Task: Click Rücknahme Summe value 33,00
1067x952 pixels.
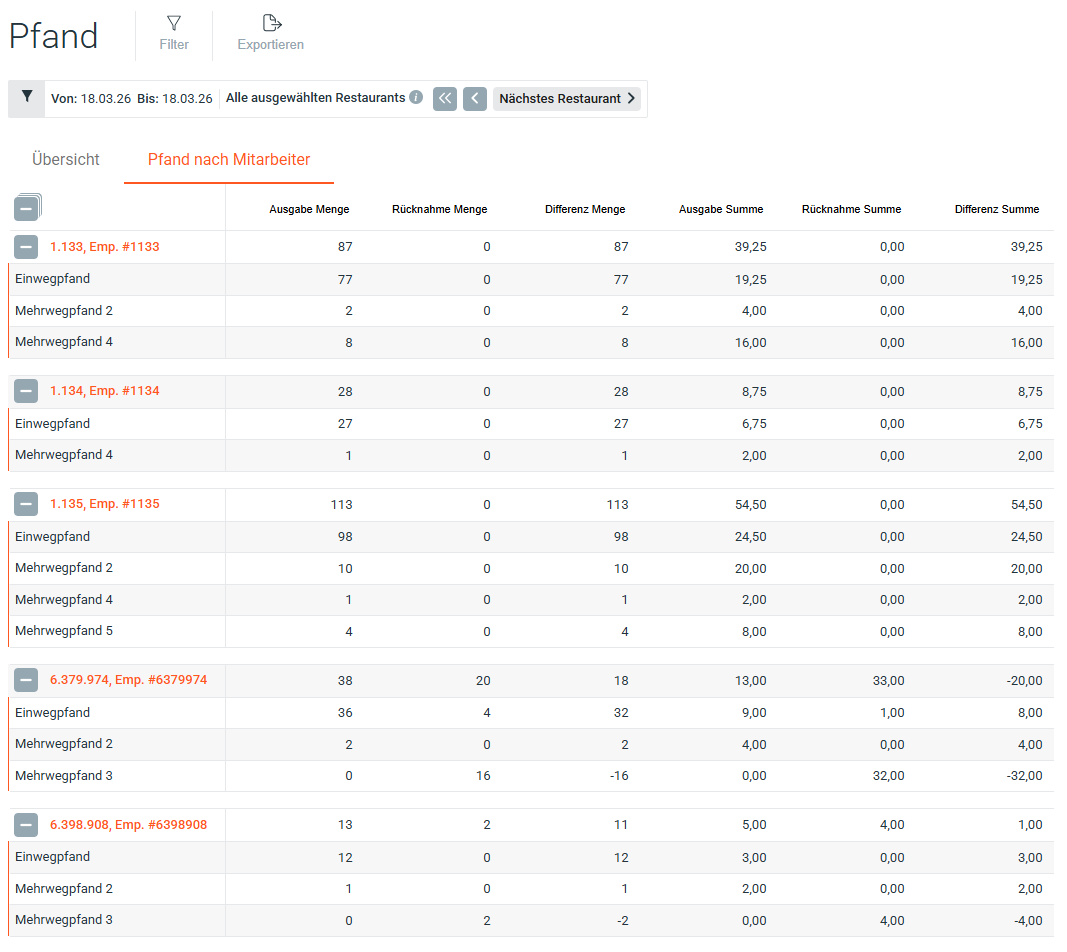Action: point(889,680)
